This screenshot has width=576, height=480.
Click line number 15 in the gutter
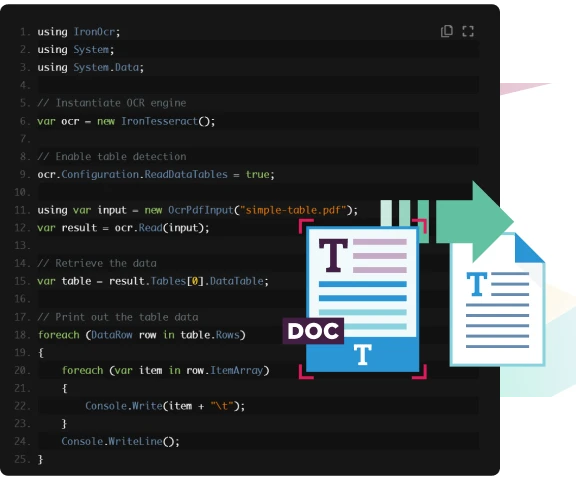point(22,281)
